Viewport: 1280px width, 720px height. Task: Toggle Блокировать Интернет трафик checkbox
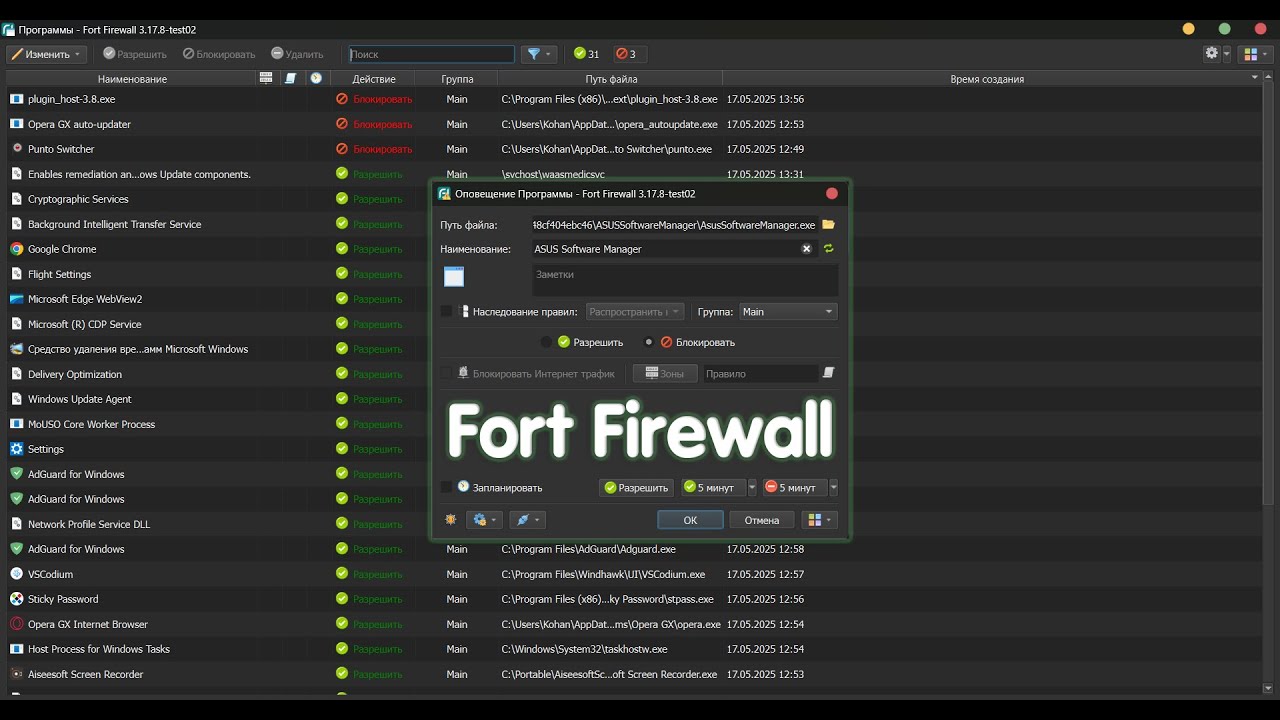click(446, 373)
